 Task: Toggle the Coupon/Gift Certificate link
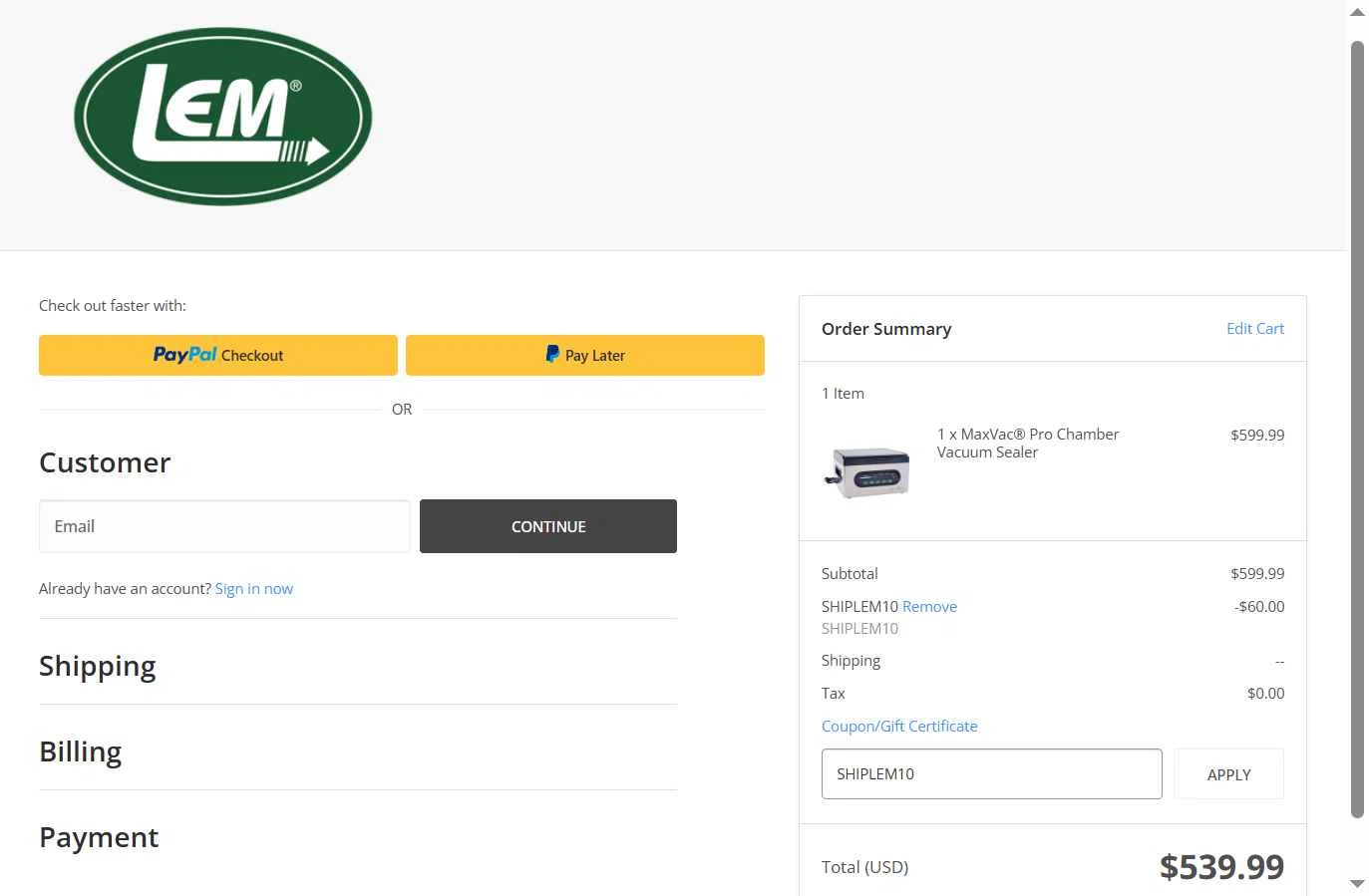pos(899,727)
